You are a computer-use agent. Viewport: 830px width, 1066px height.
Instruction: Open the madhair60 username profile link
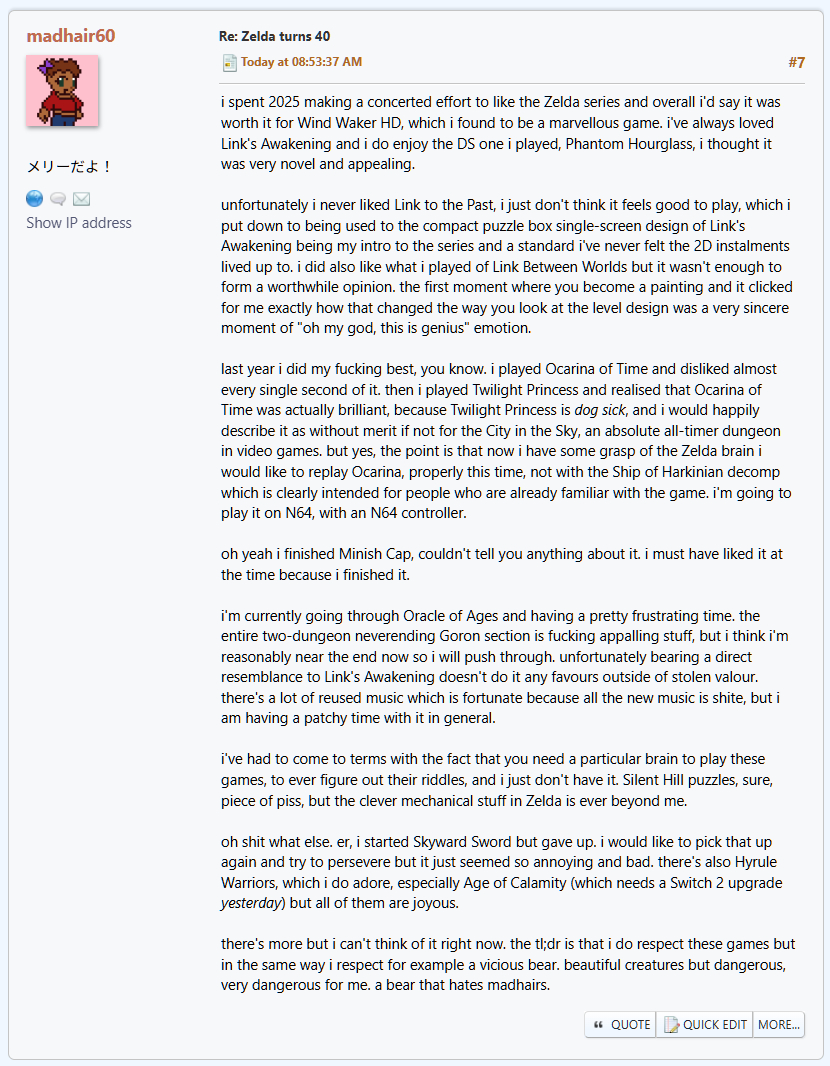[71, 36]
